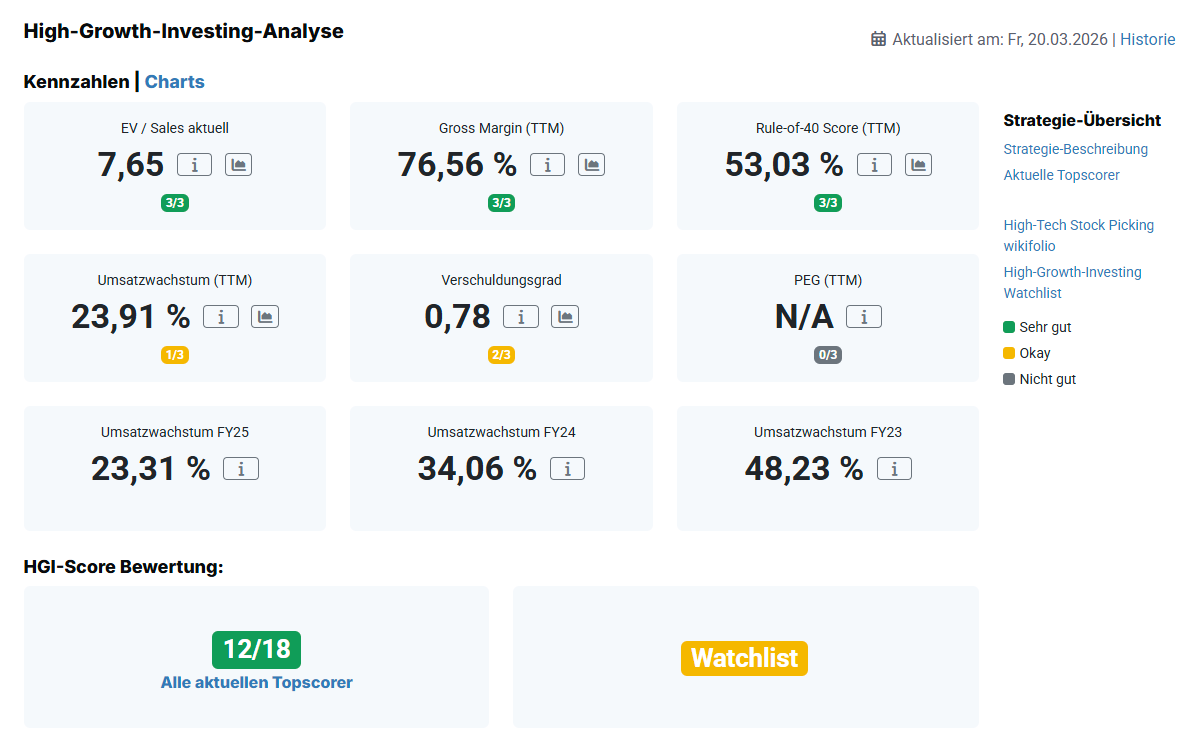Show the Verschuldungsgrad chart icon
The height and width of the screenshot is (732, 1204).
[x=565, y=317]
